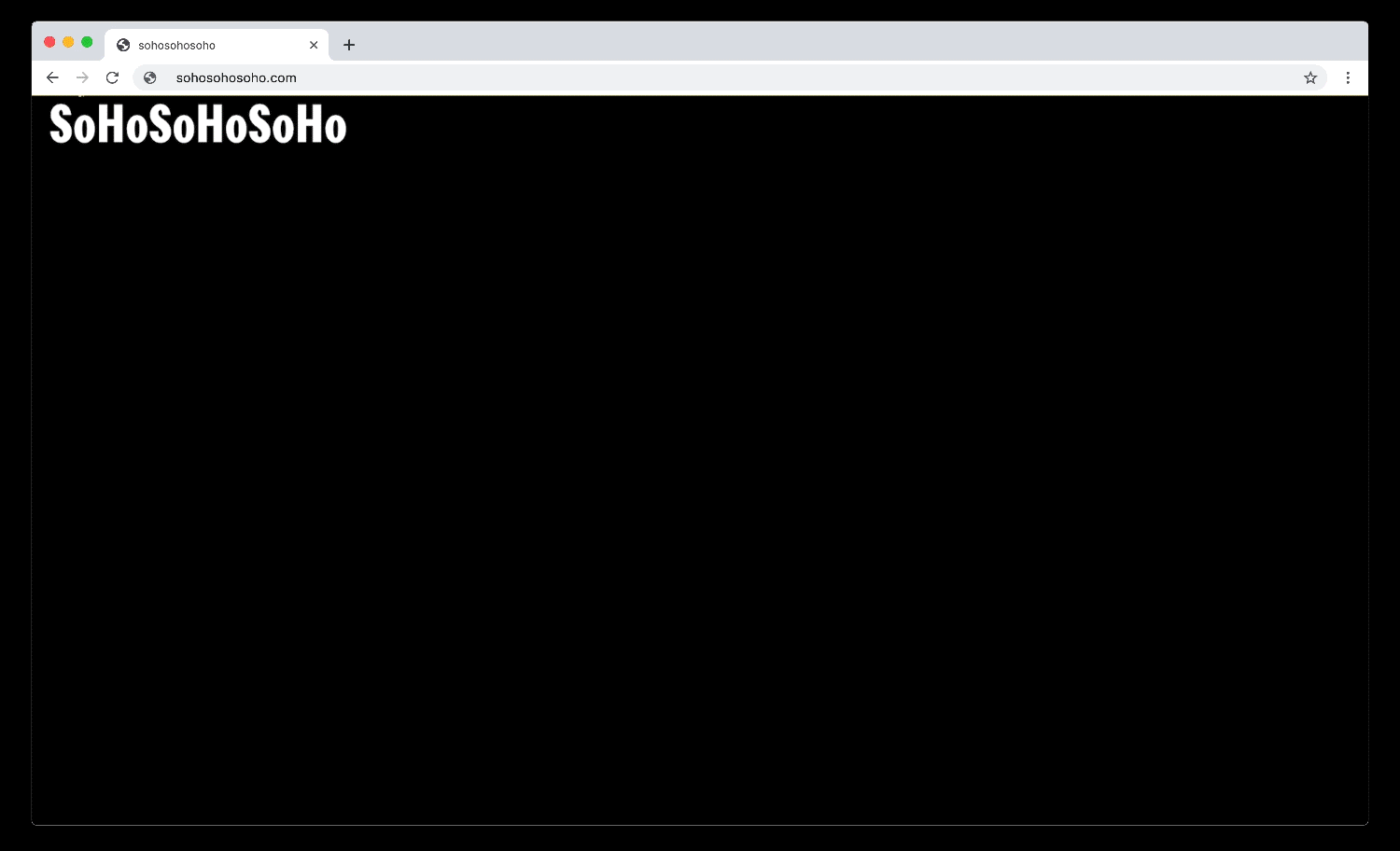Bookmark this page with the star icon
Image resolution: width=1400 pixels, height=851 pixels.
(1310, 77)
